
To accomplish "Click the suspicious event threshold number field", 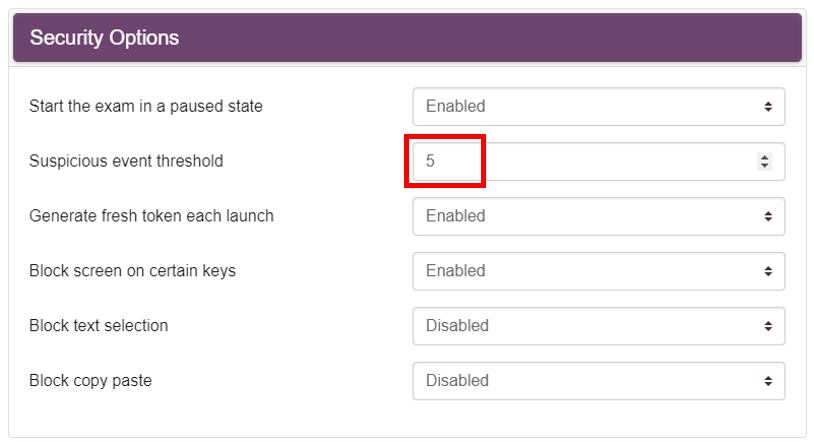I will (x=599, y=162).
